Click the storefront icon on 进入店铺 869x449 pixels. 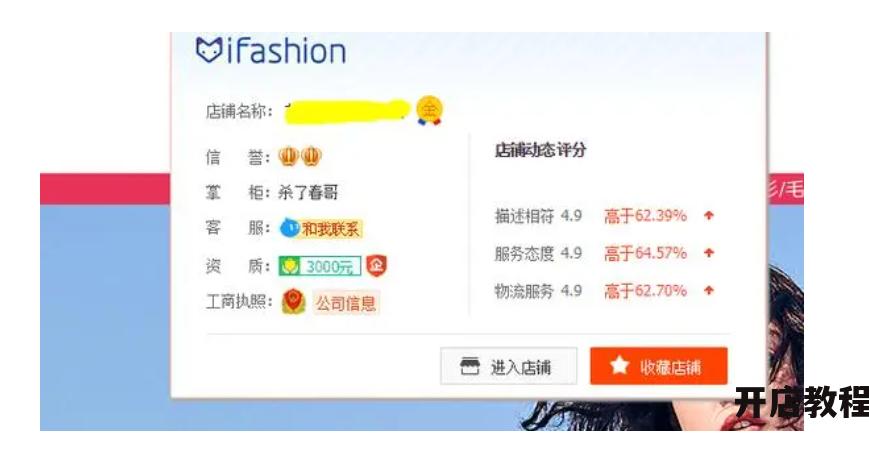[x=470, y=366]
